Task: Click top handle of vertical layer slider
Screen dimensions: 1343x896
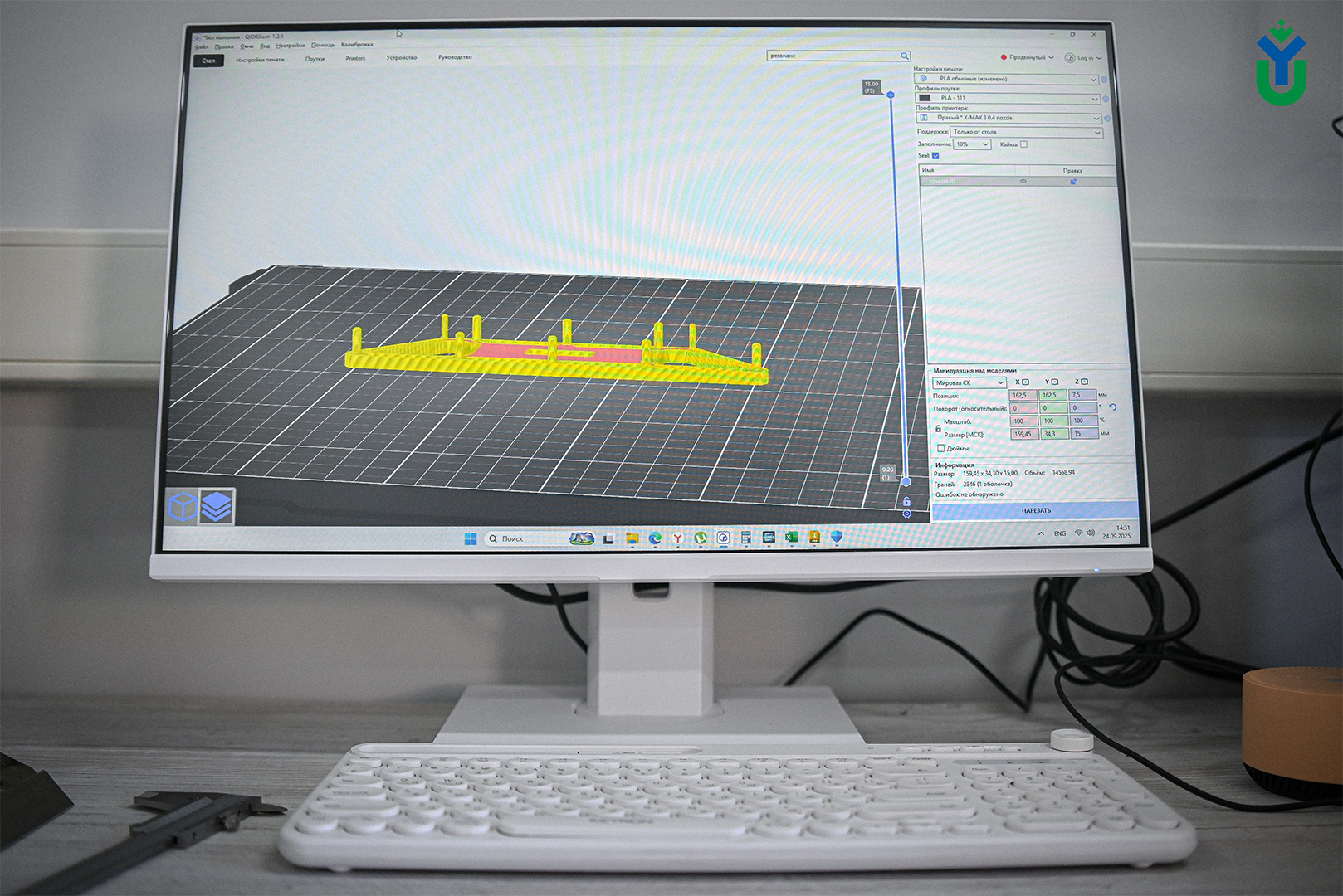Action: pos(891,95)
